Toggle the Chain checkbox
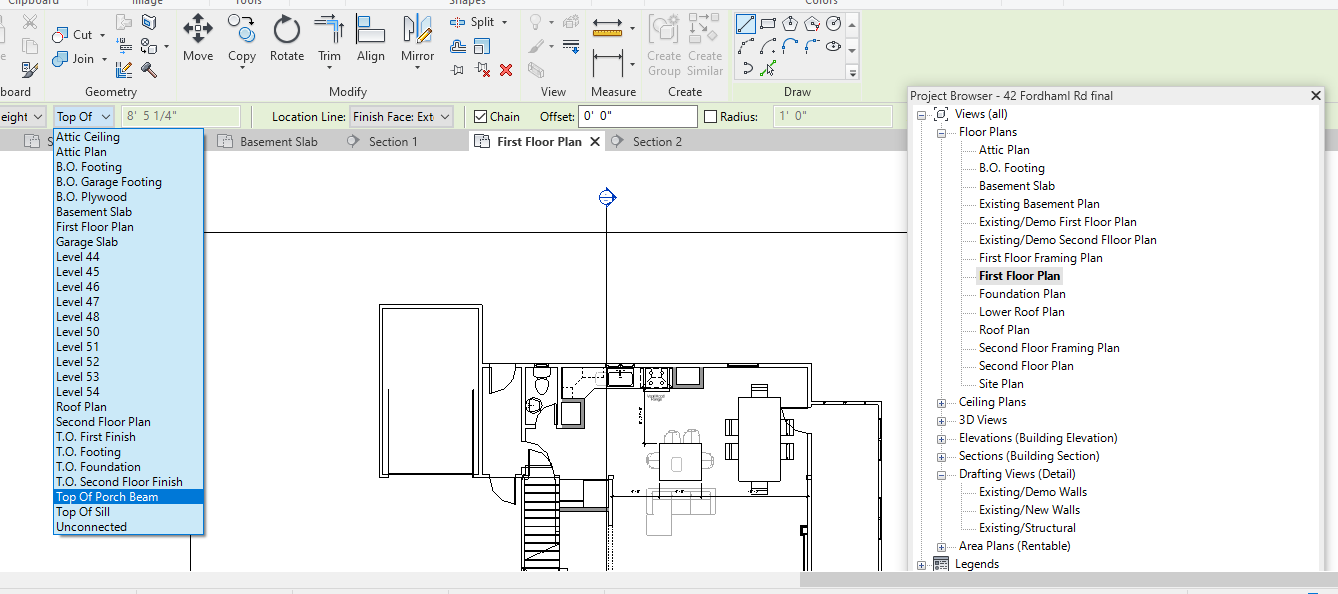The height and width of the screenshot is (594, 1338). [x=481, y=117]
